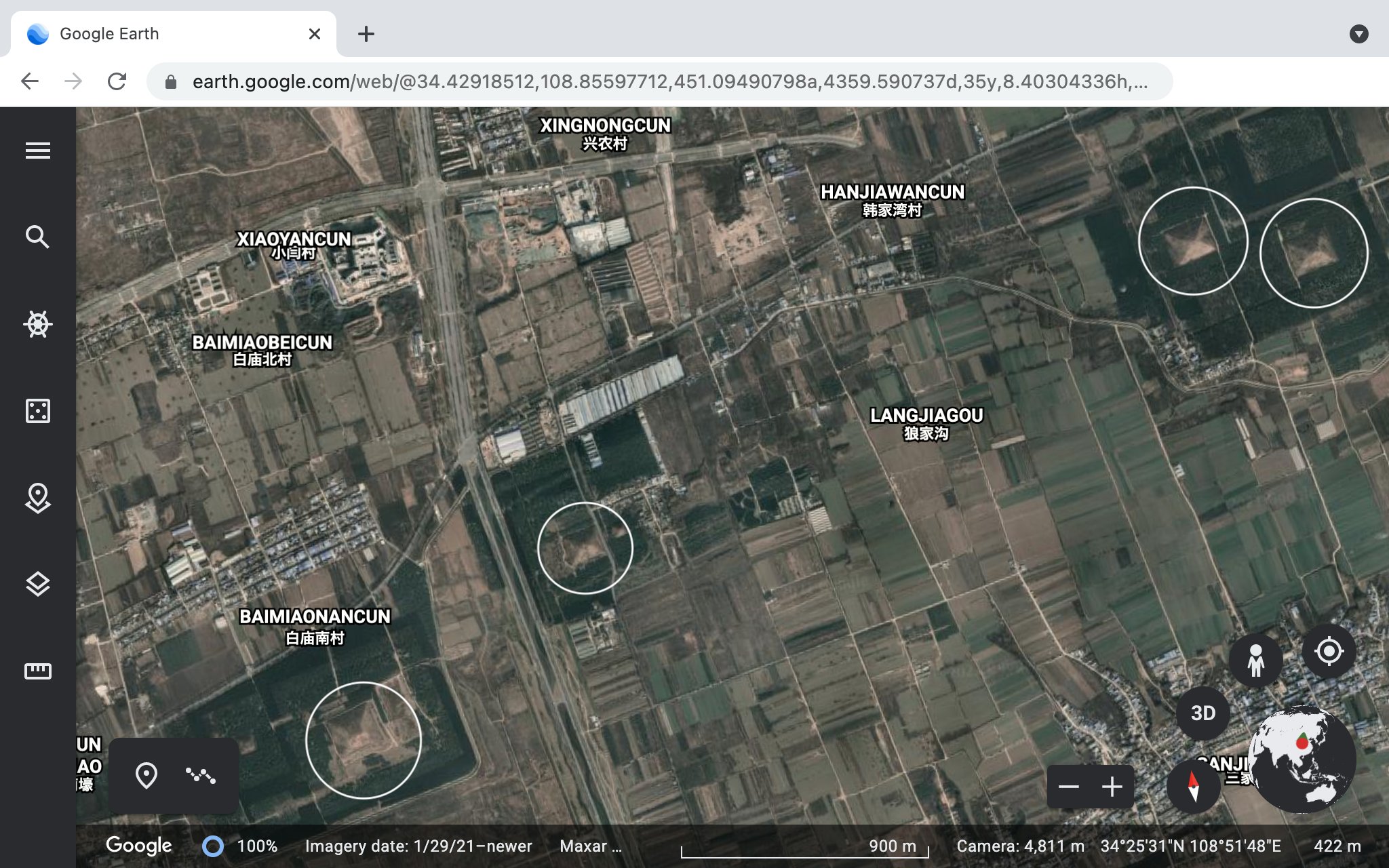Select the Google Earth browser tab
This screenshot has width=1389, height=868.
(x=174, y=34)
